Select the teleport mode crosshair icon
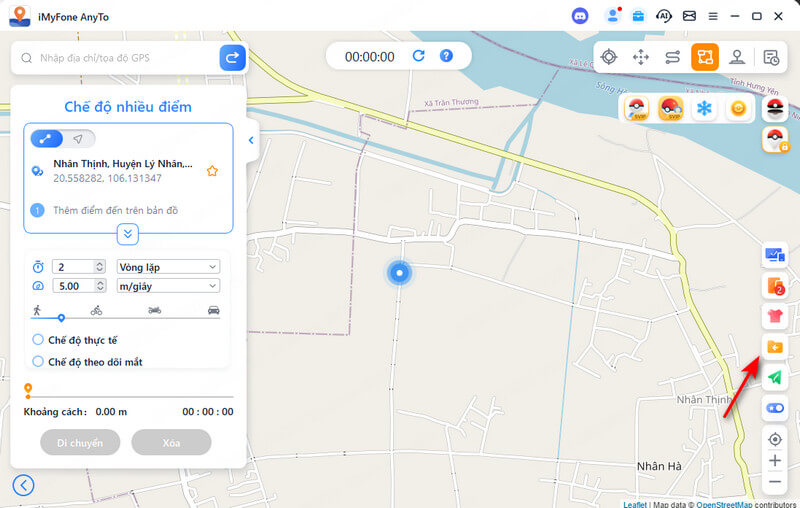The width and height of the screenshot is (800, 508). 609,57
